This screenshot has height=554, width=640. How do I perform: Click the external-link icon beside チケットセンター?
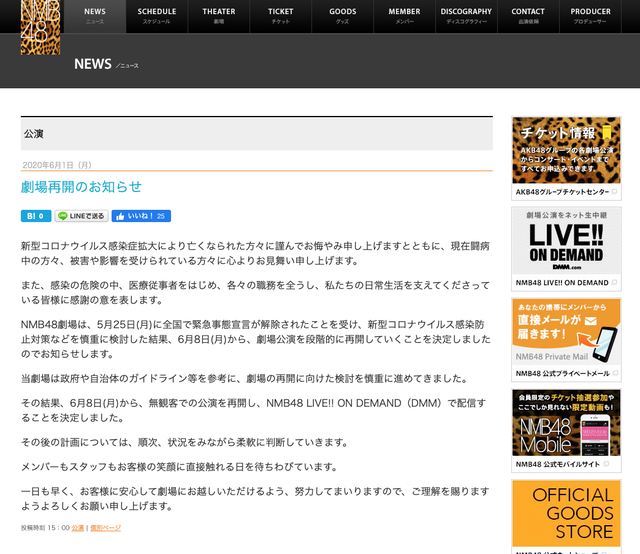click(614, 191)
